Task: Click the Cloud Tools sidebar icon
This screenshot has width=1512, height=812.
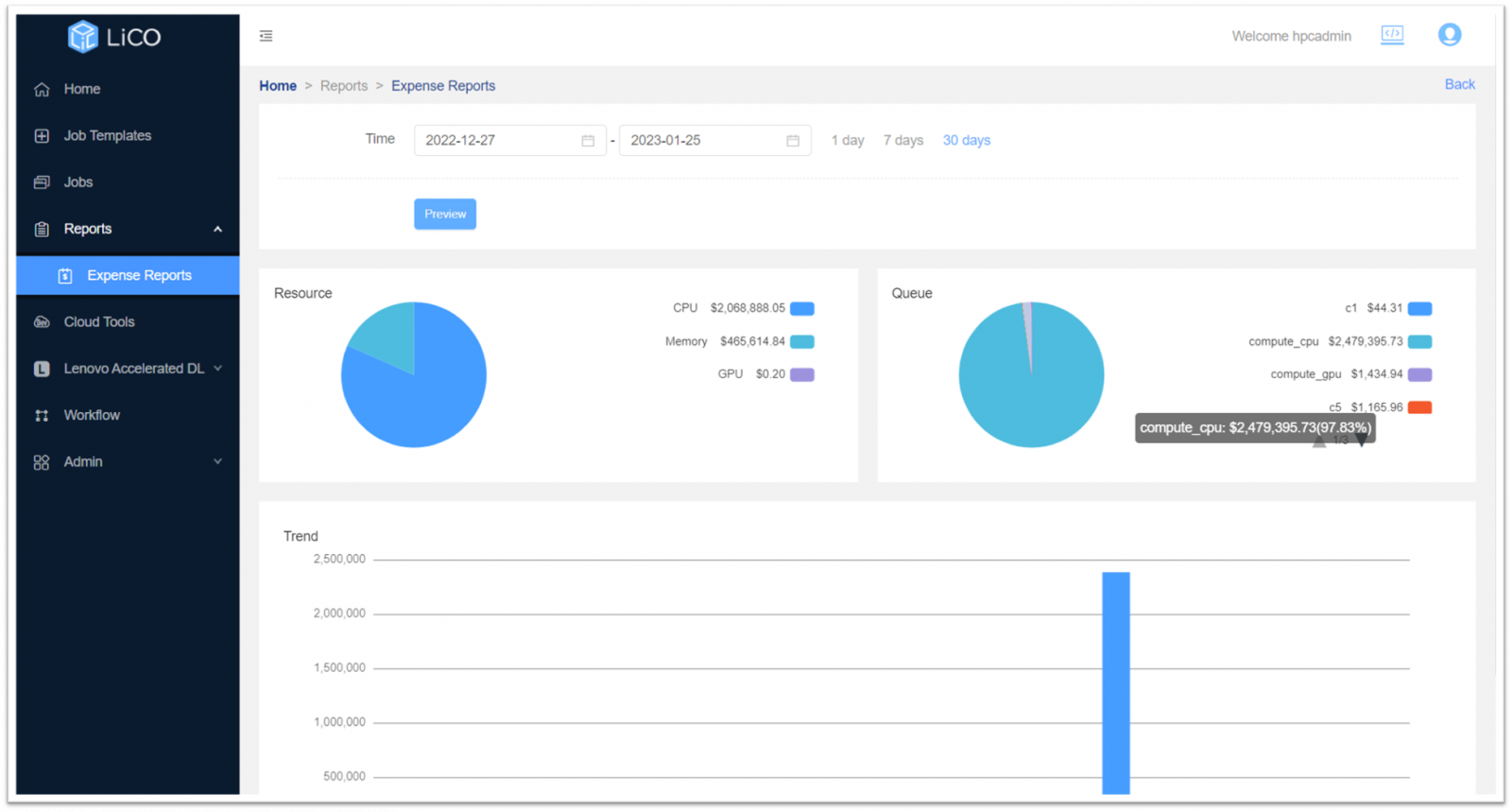Action: (x=42, y=322)
